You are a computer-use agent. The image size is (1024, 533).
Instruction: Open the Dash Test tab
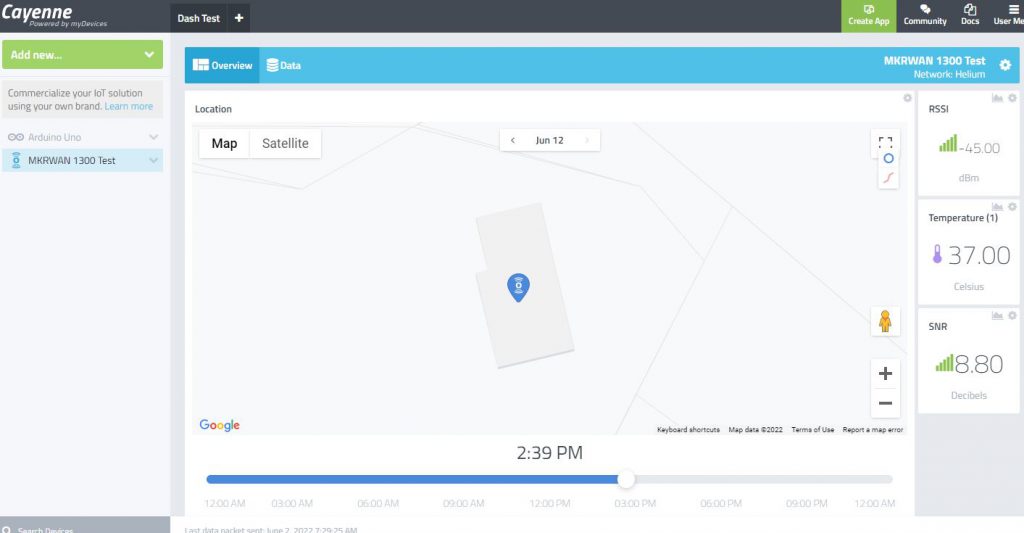coord(199,18)
